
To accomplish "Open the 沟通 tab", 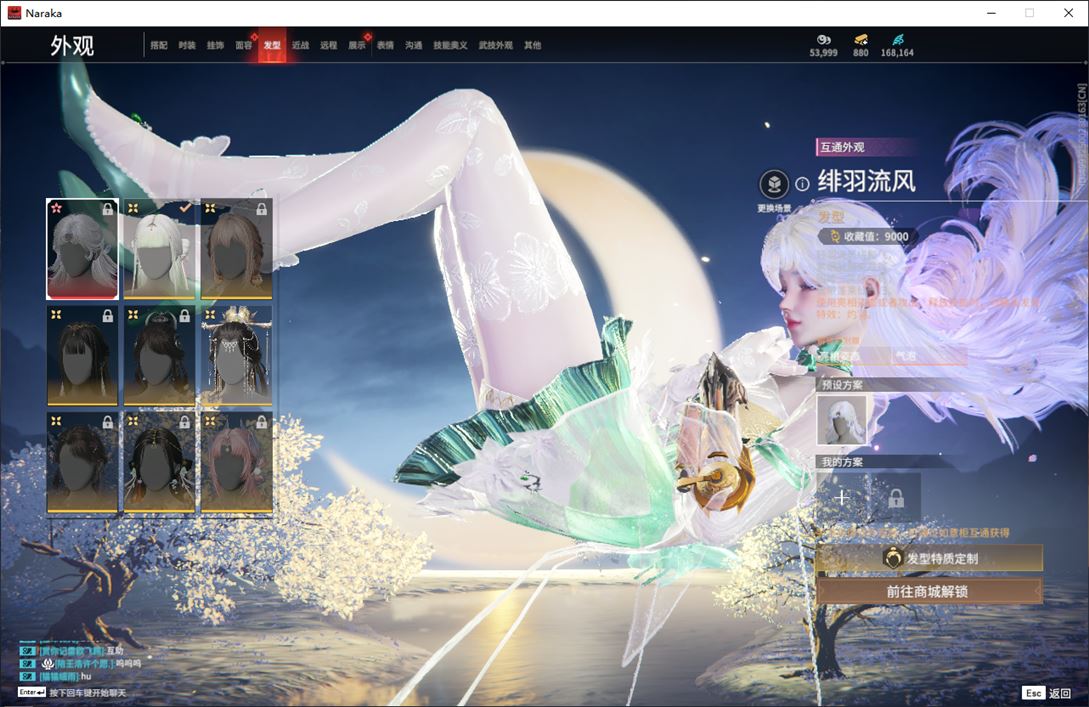I will click(414, 45).
